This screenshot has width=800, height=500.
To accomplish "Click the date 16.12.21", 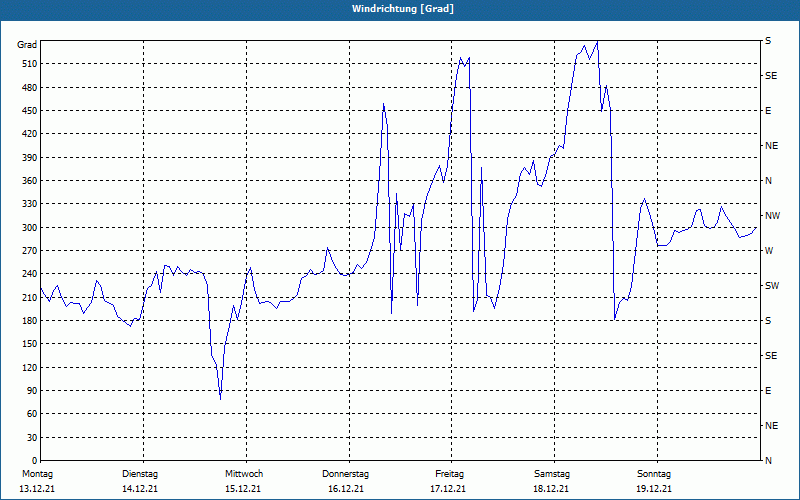I will [346, 489].
